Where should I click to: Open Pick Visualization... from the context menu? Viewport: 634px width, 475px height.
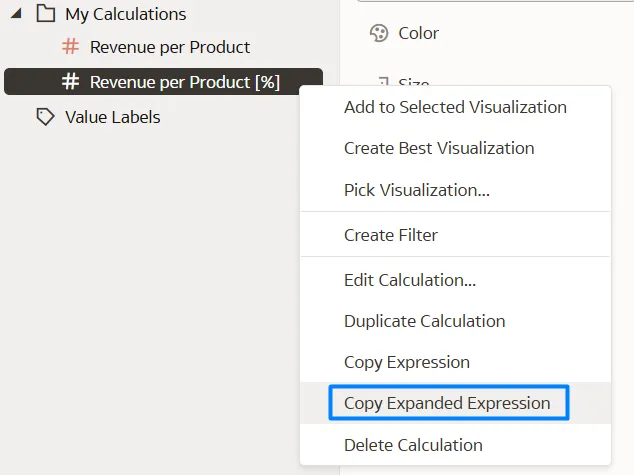click(416, 190)
